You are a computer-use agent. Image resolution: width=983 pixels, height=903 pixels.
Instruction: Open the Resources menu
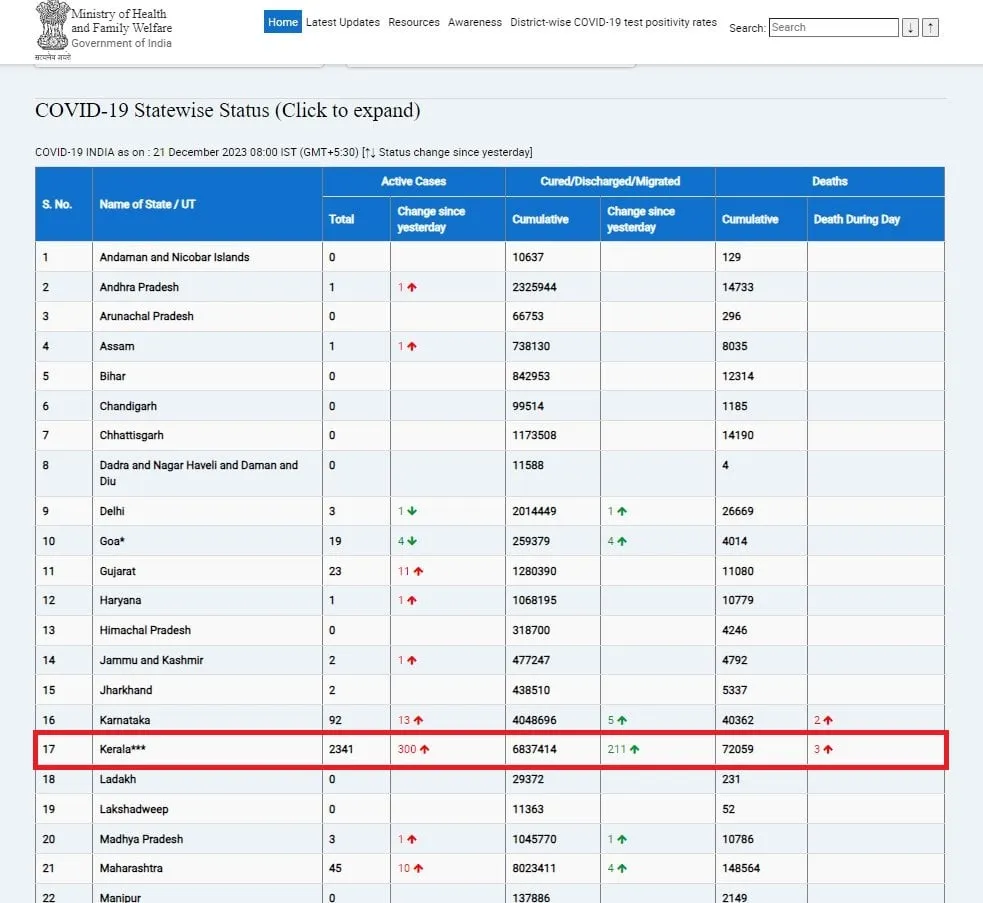(x=414, y=22)
